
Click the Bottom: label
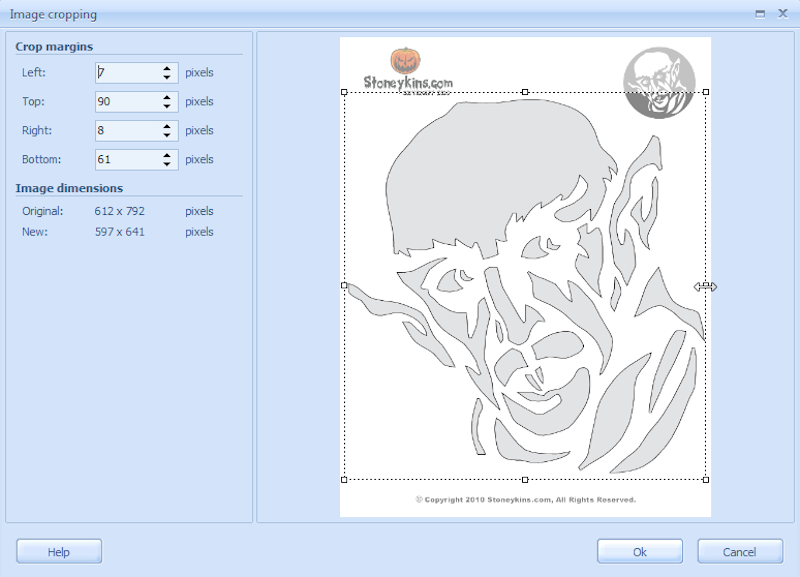[41, 160]
